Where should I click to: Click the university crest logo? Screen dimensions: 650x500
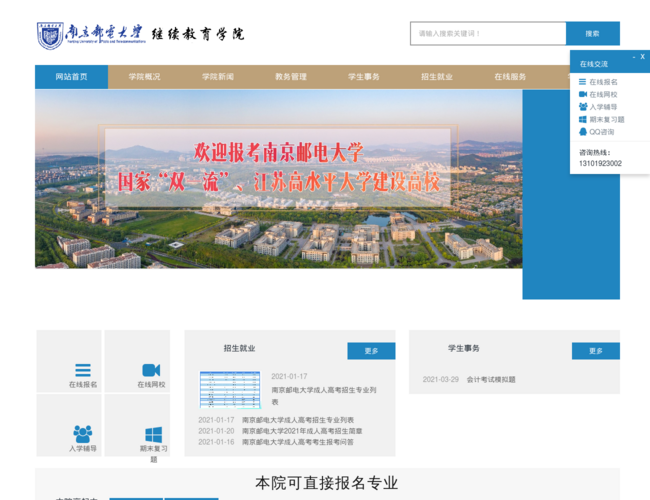[50, 36]
